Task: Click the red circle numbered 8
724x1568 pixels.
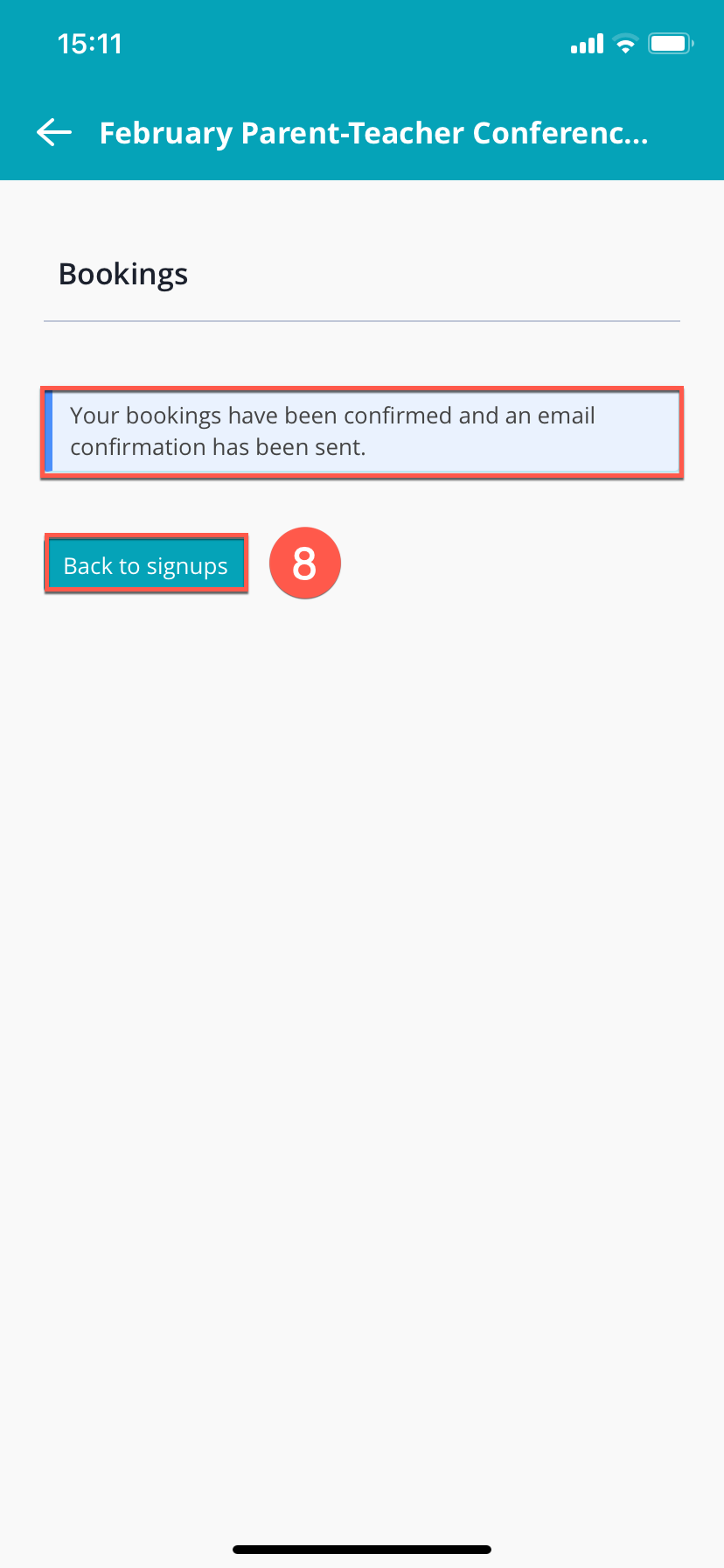Action: coord(304,563)
